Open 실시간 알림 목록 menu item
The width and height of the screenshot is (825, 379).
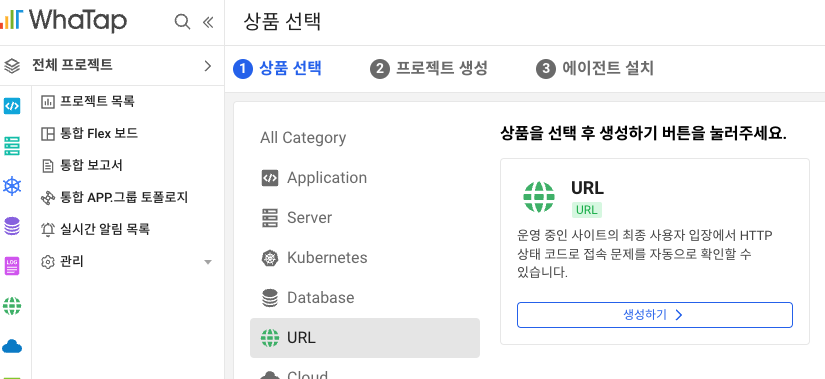click(127, 230)
